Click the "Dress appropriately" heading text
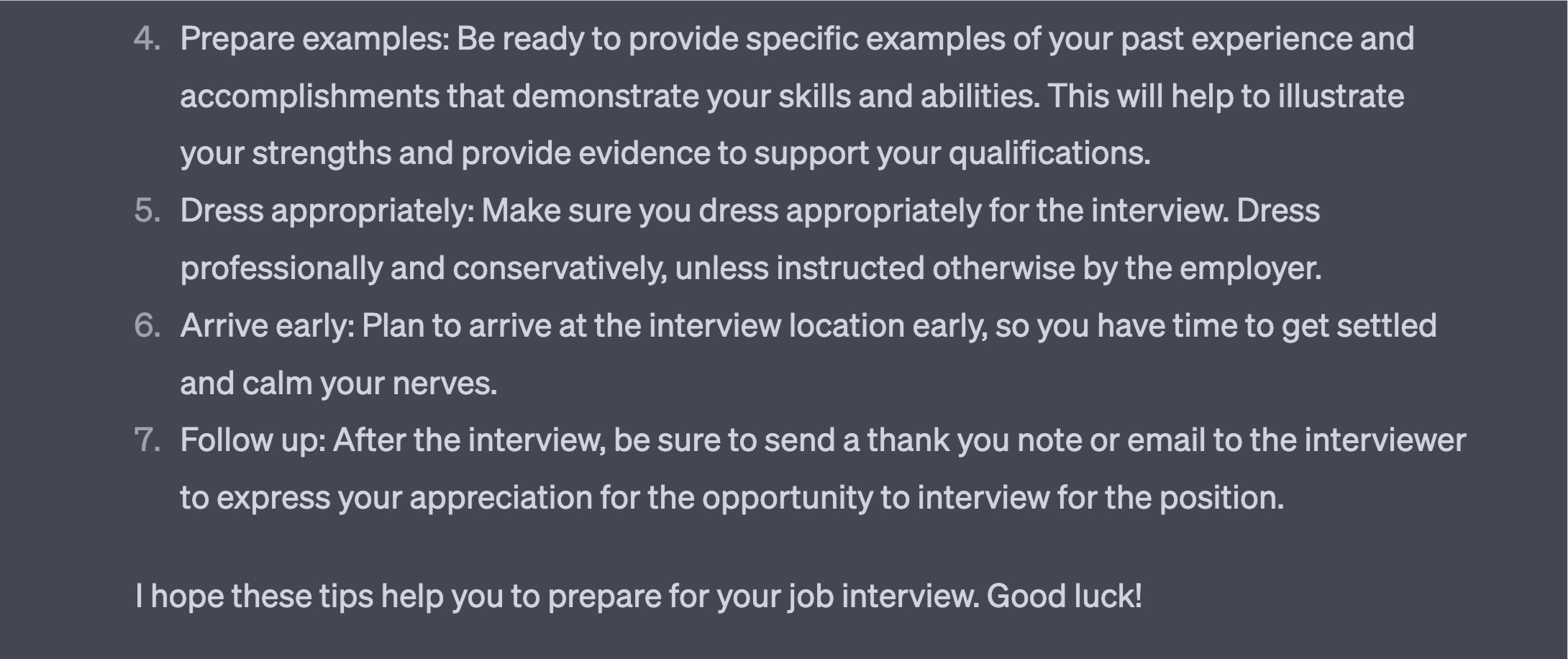The width and height of the screenshot is (1568, 659). coord(327,211)
